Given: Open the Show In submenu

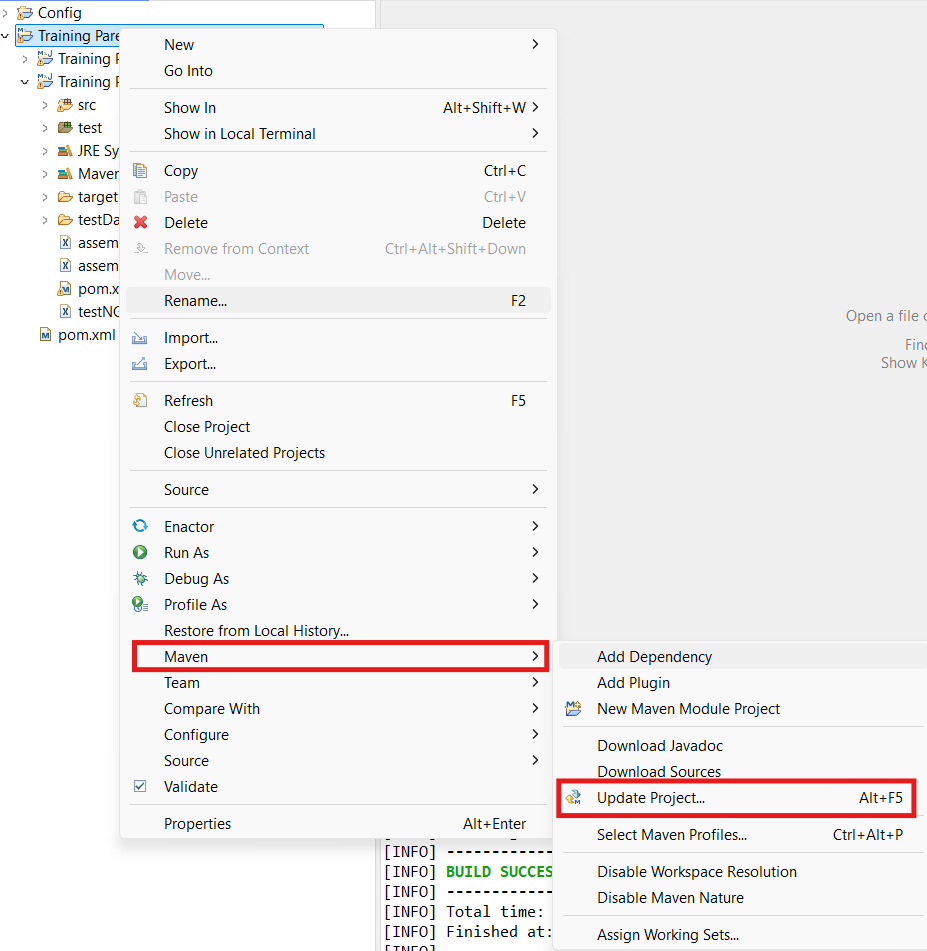Looking at the screenshot, I should [339, 108].
